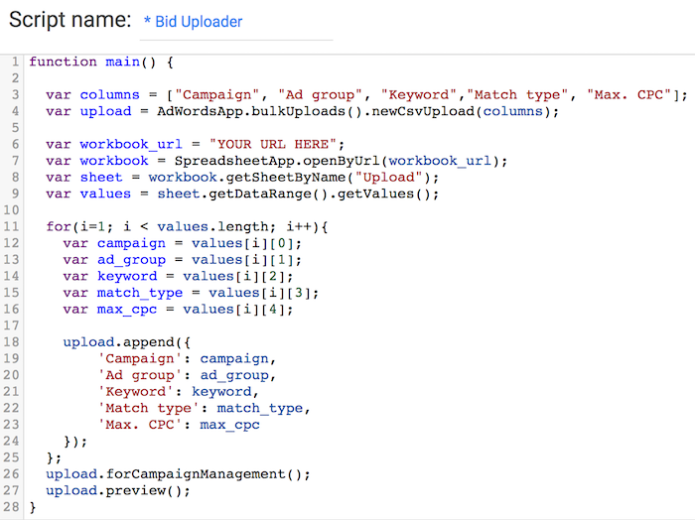Click the 'Ad group': ad_group property line
Image resolution: width=695 pixels, height=520 pixels.
pos(187,375)
